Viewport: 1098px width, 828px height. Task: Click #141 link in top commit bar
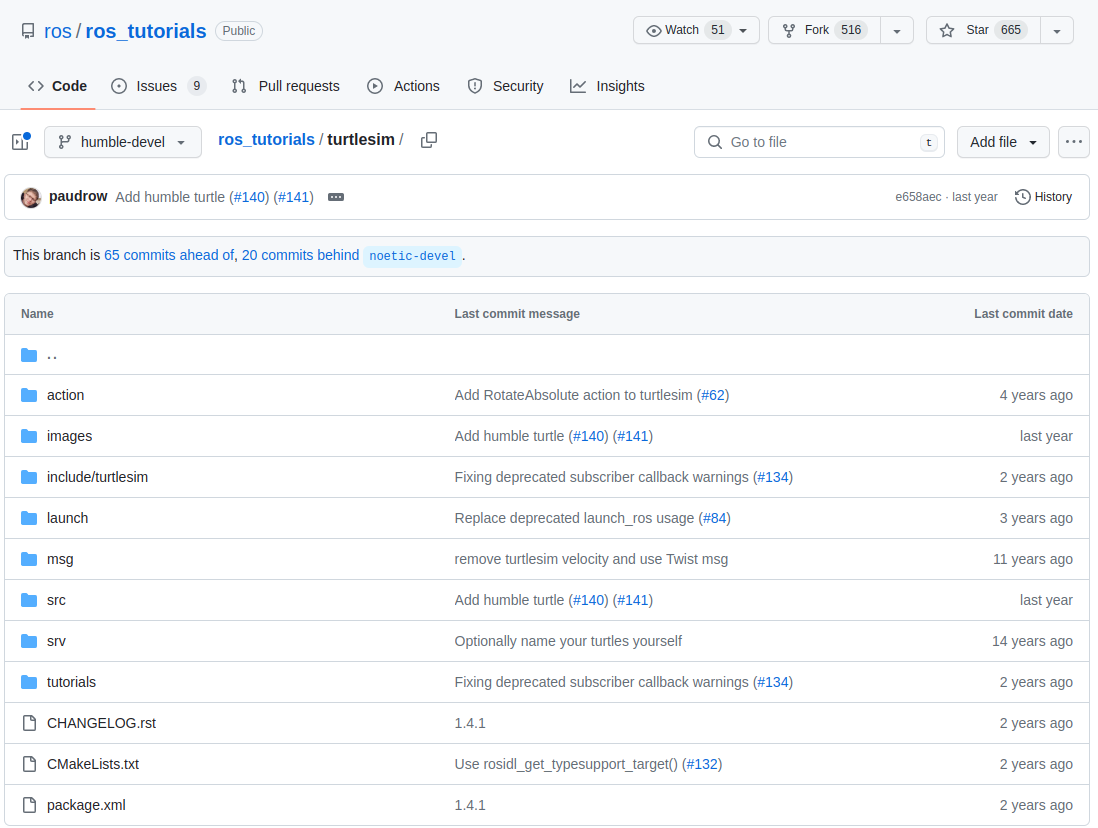click(293, 198)
